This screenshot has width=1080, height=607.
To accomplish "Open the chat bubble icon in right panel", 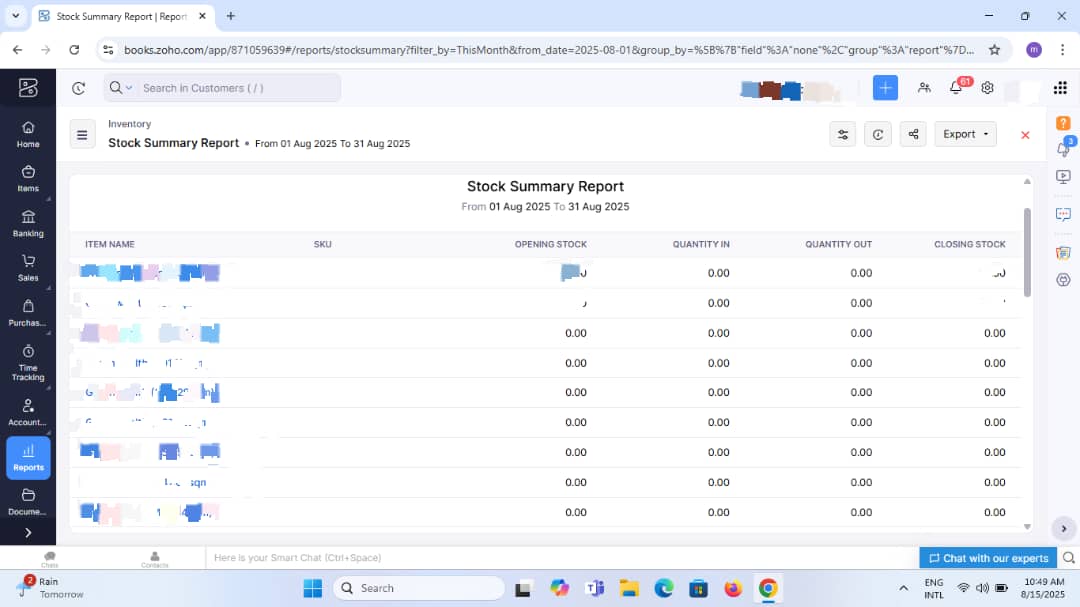I will (1063, 214).
